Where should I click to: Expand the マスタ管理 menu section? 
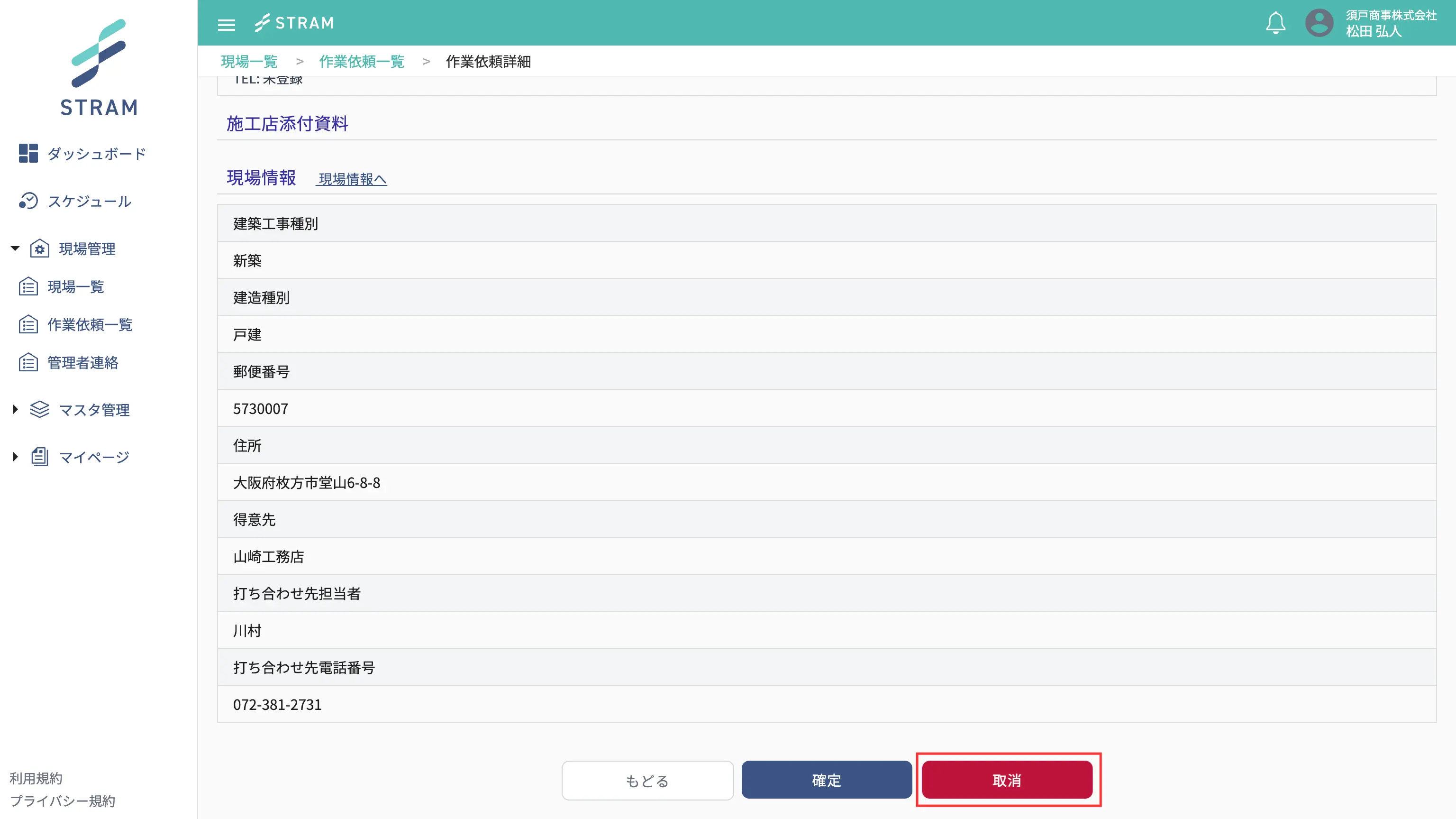pyautogui.click(x=15, y=409)
